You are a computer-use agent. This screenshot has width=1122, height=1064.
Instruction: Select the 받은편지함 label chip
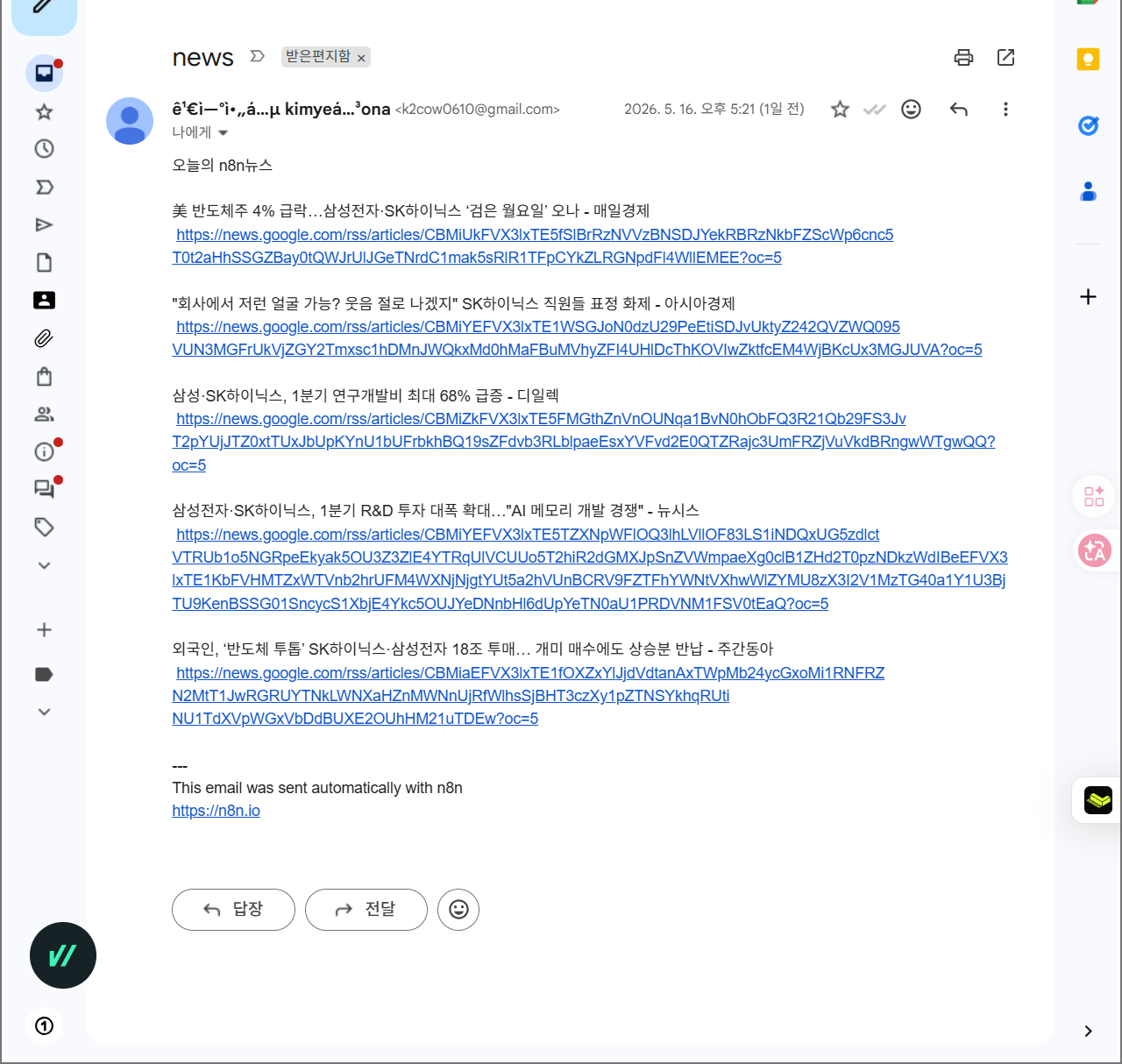coord(318,57)
